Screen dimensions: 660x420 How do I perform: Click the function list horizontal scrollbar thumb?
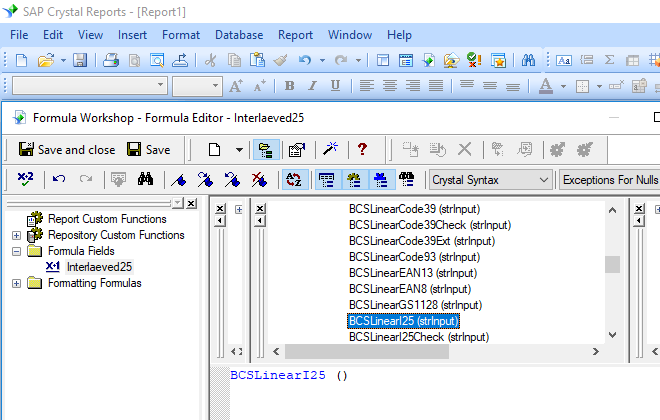(367, 351)
